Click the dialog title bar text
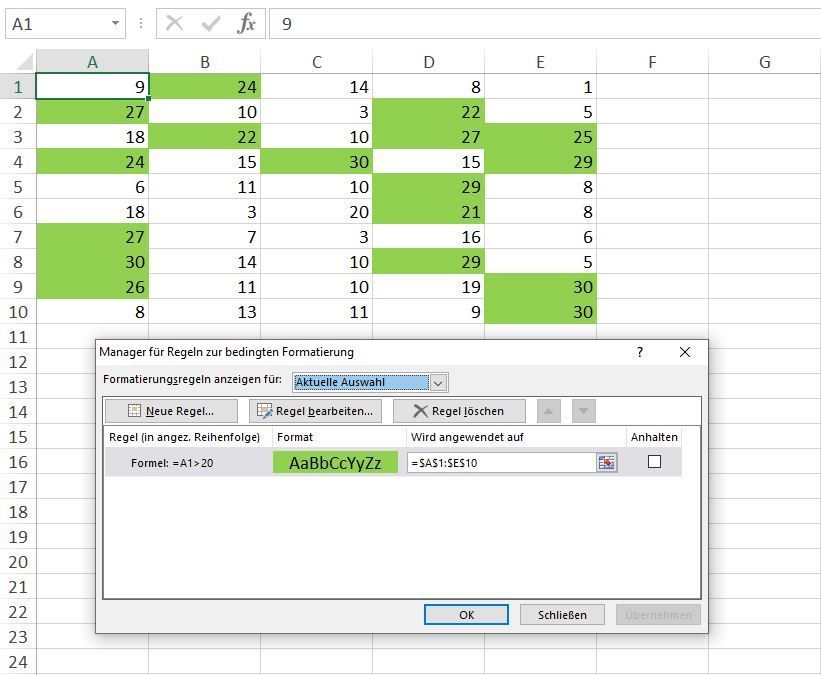 226,352
